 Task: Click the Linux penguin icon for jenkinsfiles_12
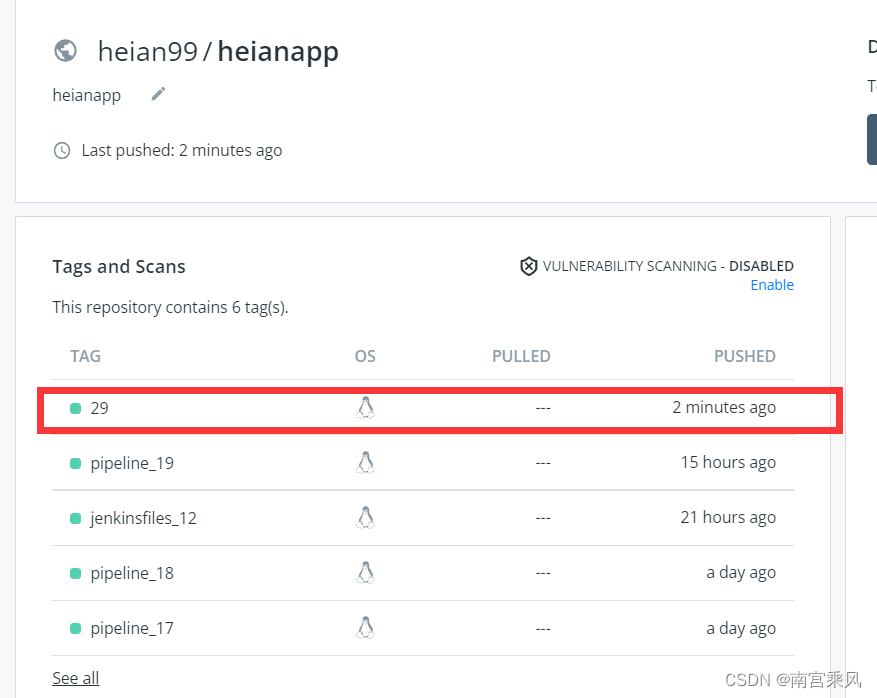click(365, 518)
